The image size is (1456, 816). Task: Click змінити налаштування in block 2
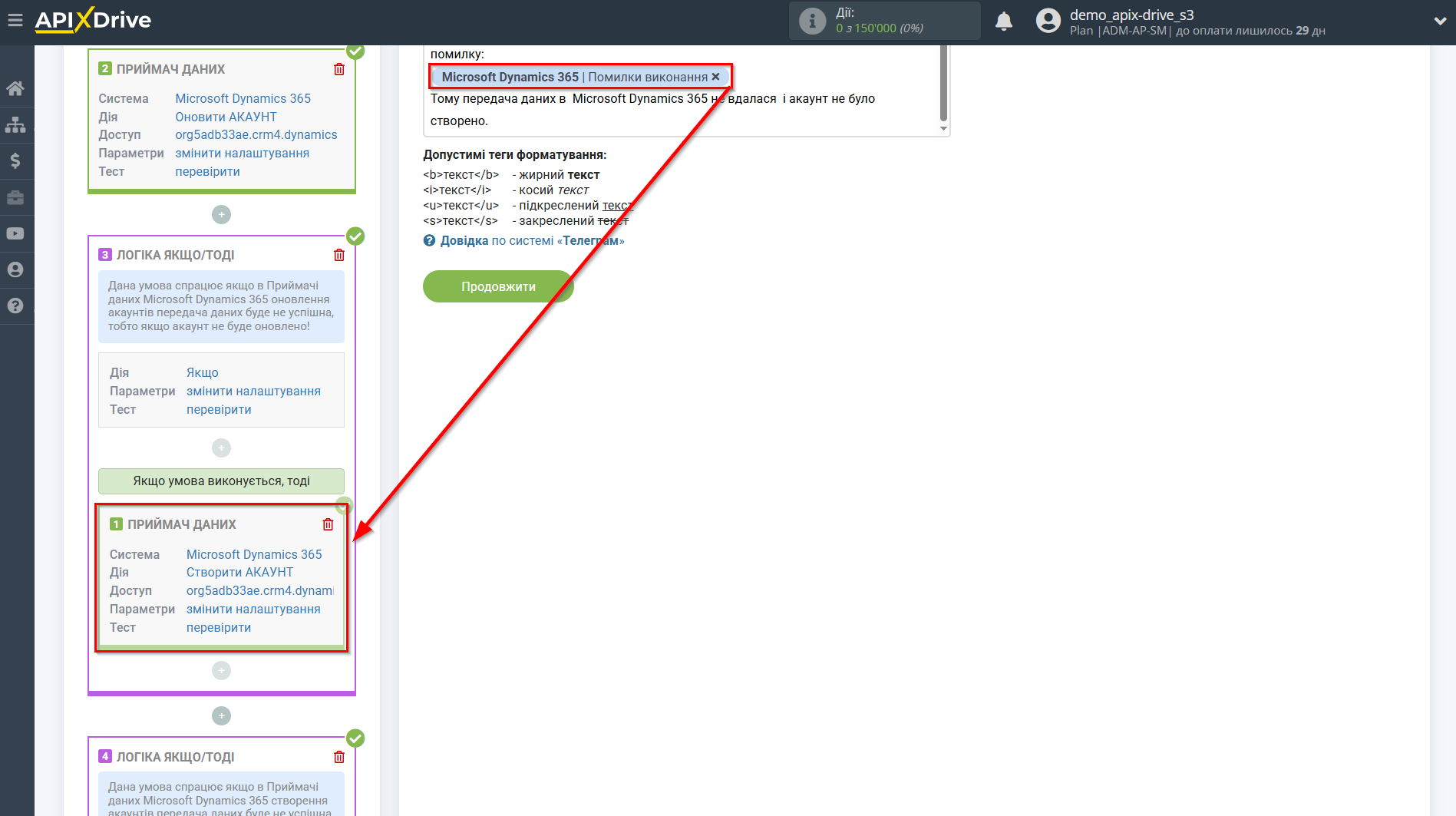pyautogui.click(x=242, y=153)
